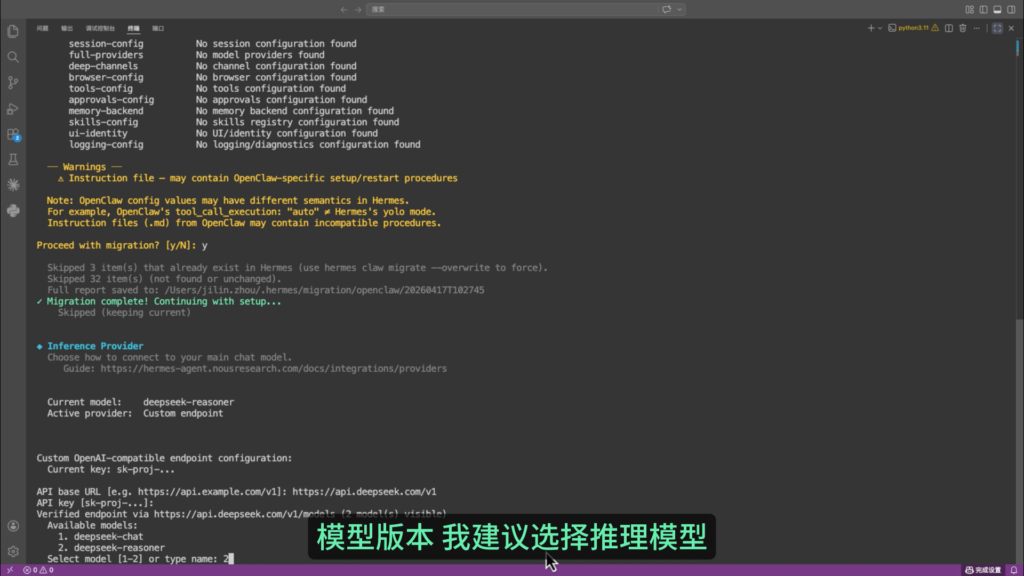The width and height of the screenshot is (1024, 576).
Task: Click the migration report file path
Action: (325, 290)
